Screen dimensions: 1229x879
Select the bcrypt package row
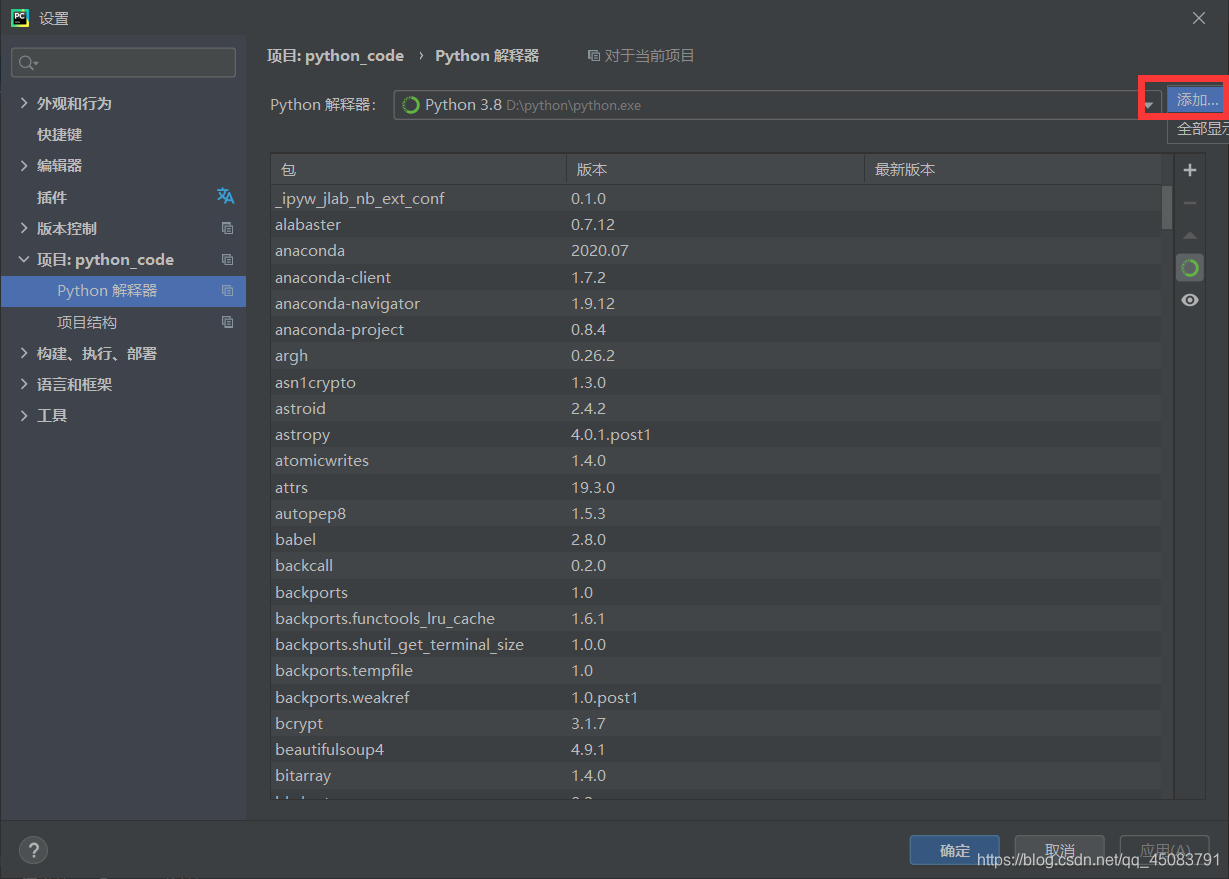click(x=716, y=723)
